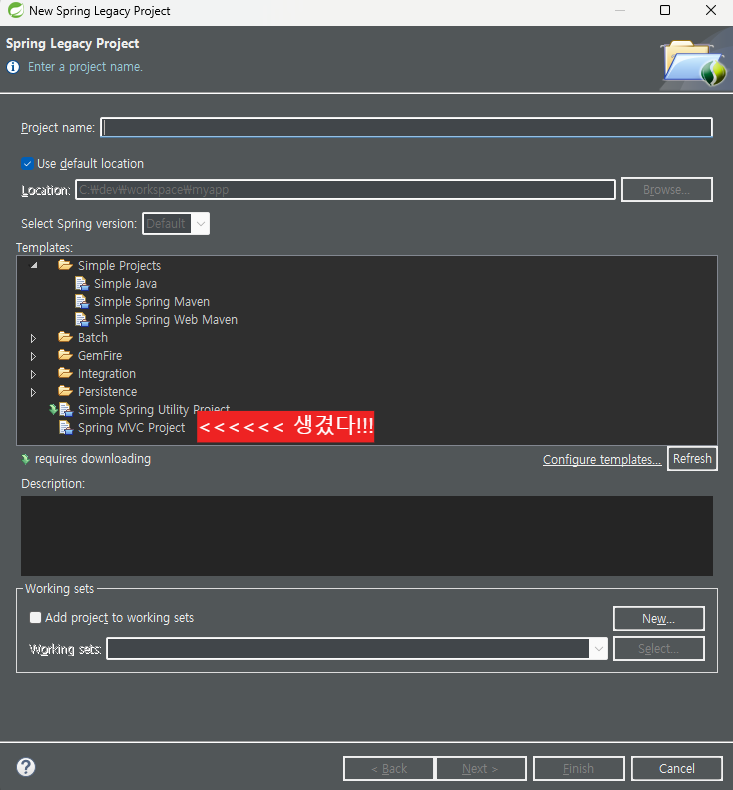733x790 pixels.
Task: Click the Batch folder icon
Action: pyautogui.click(x=65, y=337)
